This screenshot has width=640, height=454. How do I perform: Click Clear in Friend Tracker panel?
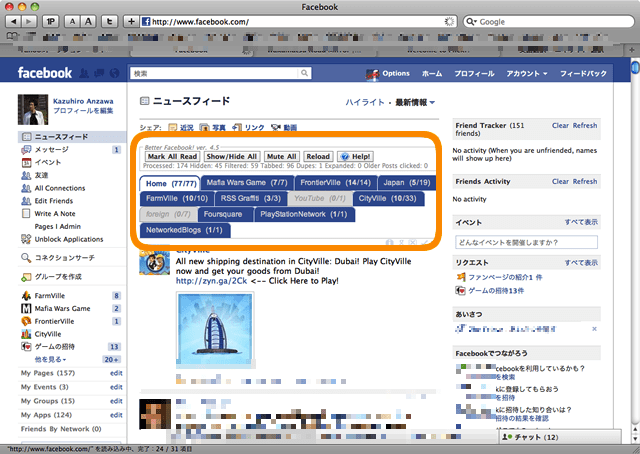pos(560,125)
